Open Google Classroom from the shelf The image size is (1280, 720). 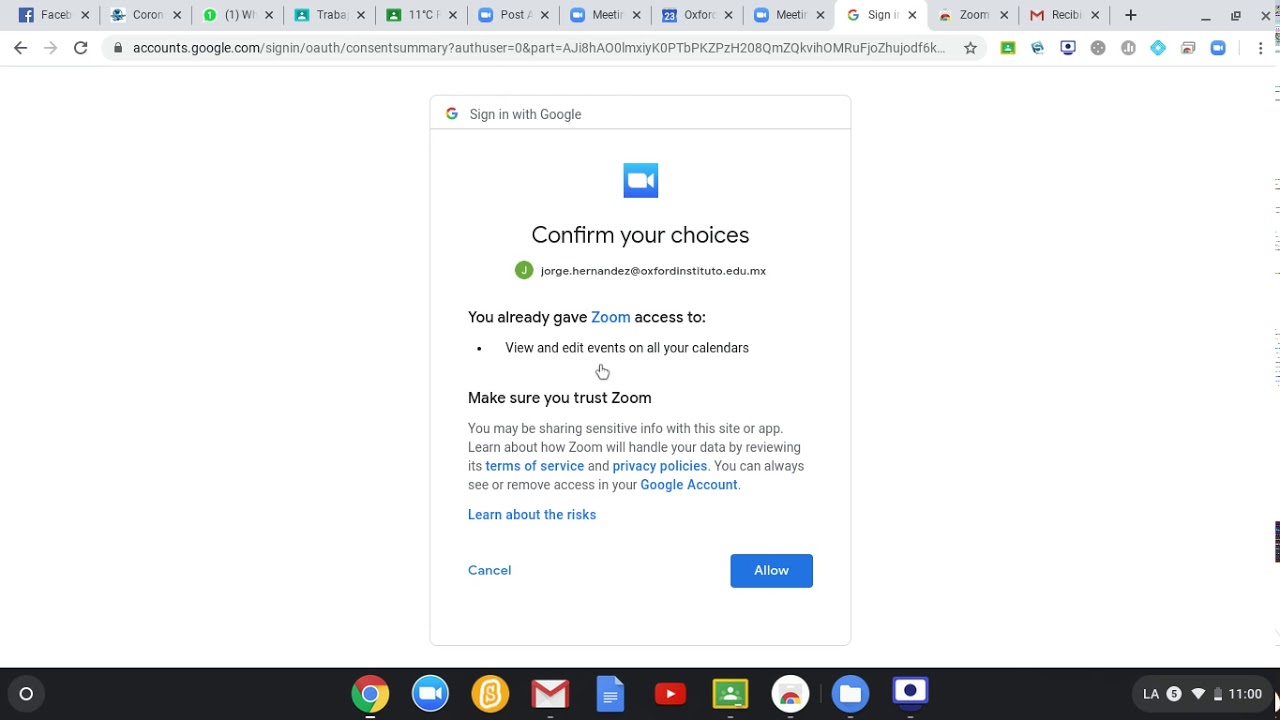[x=730, y=694]
